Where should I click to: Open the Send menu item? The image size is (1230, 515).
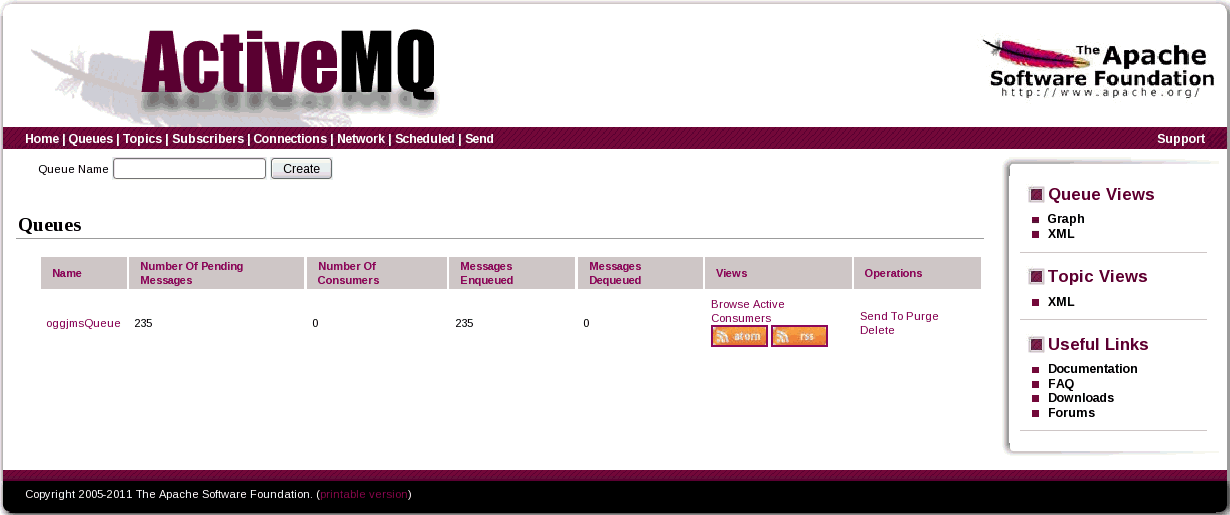tap(479, 139)
